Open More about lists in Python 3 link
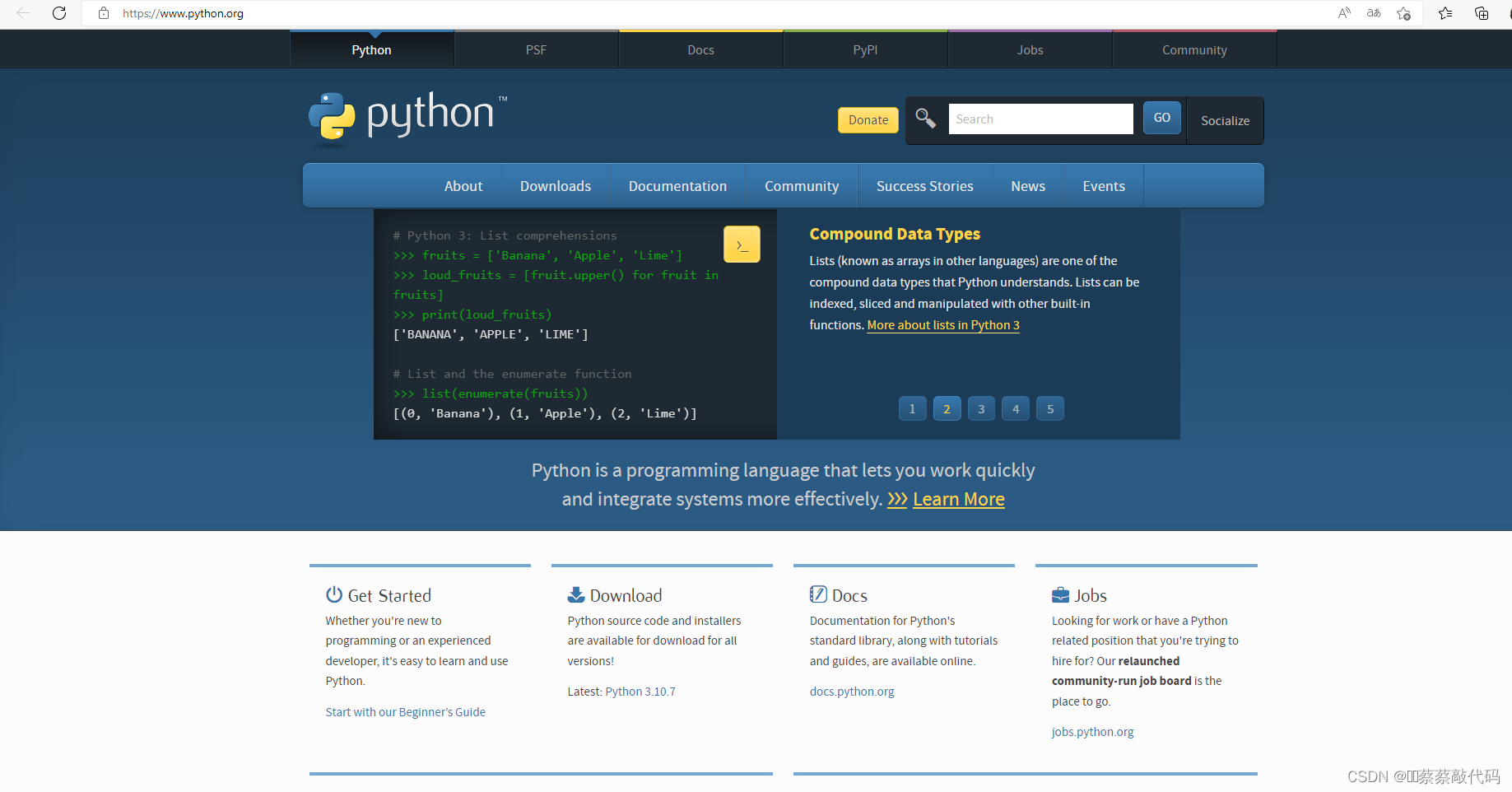The height and width of the screenshot is (792, 1512). (x=943, y=325)
